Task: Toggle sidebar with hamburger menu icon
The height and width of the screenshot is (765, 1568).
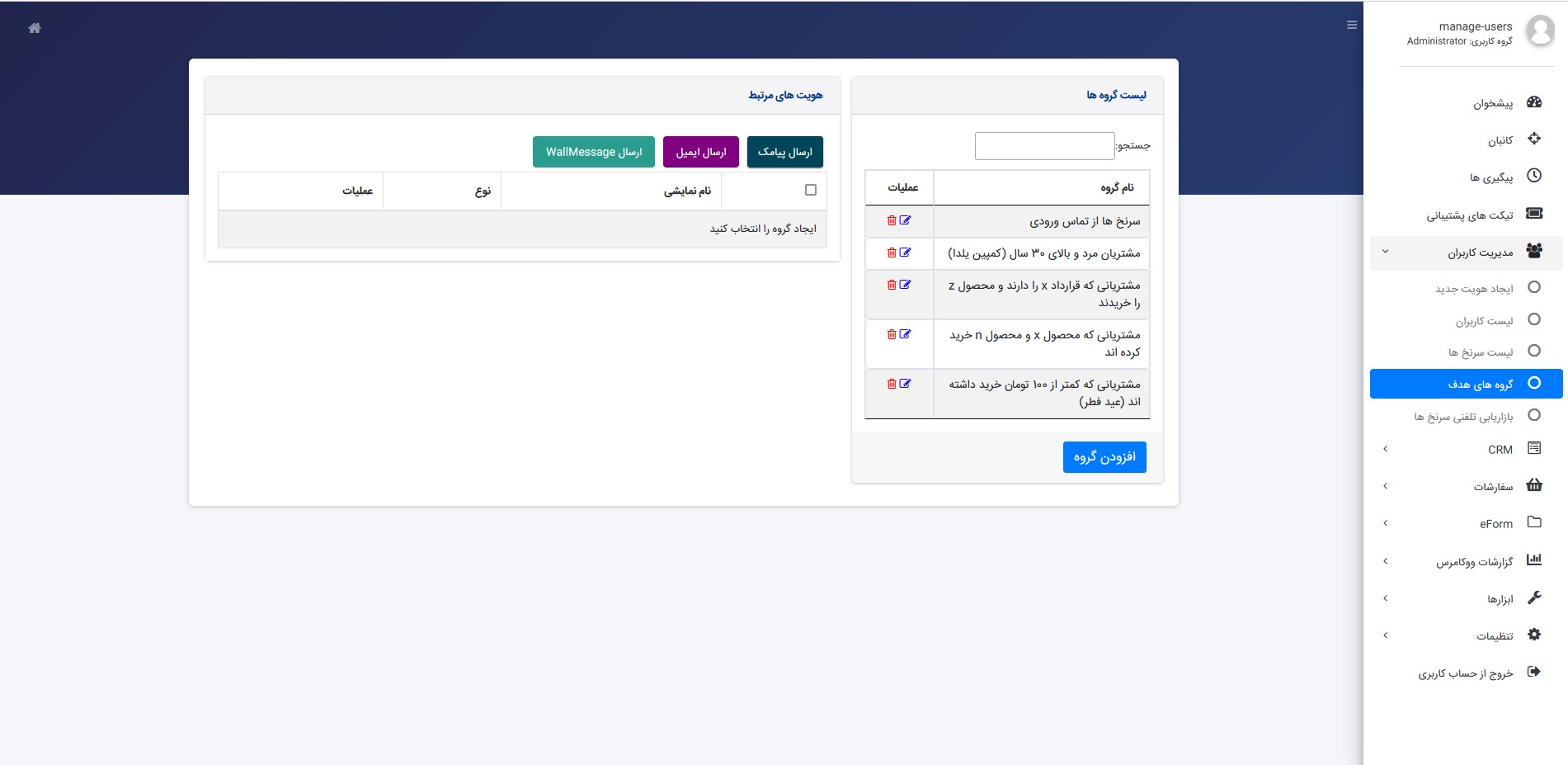Action: [1351, 25]
